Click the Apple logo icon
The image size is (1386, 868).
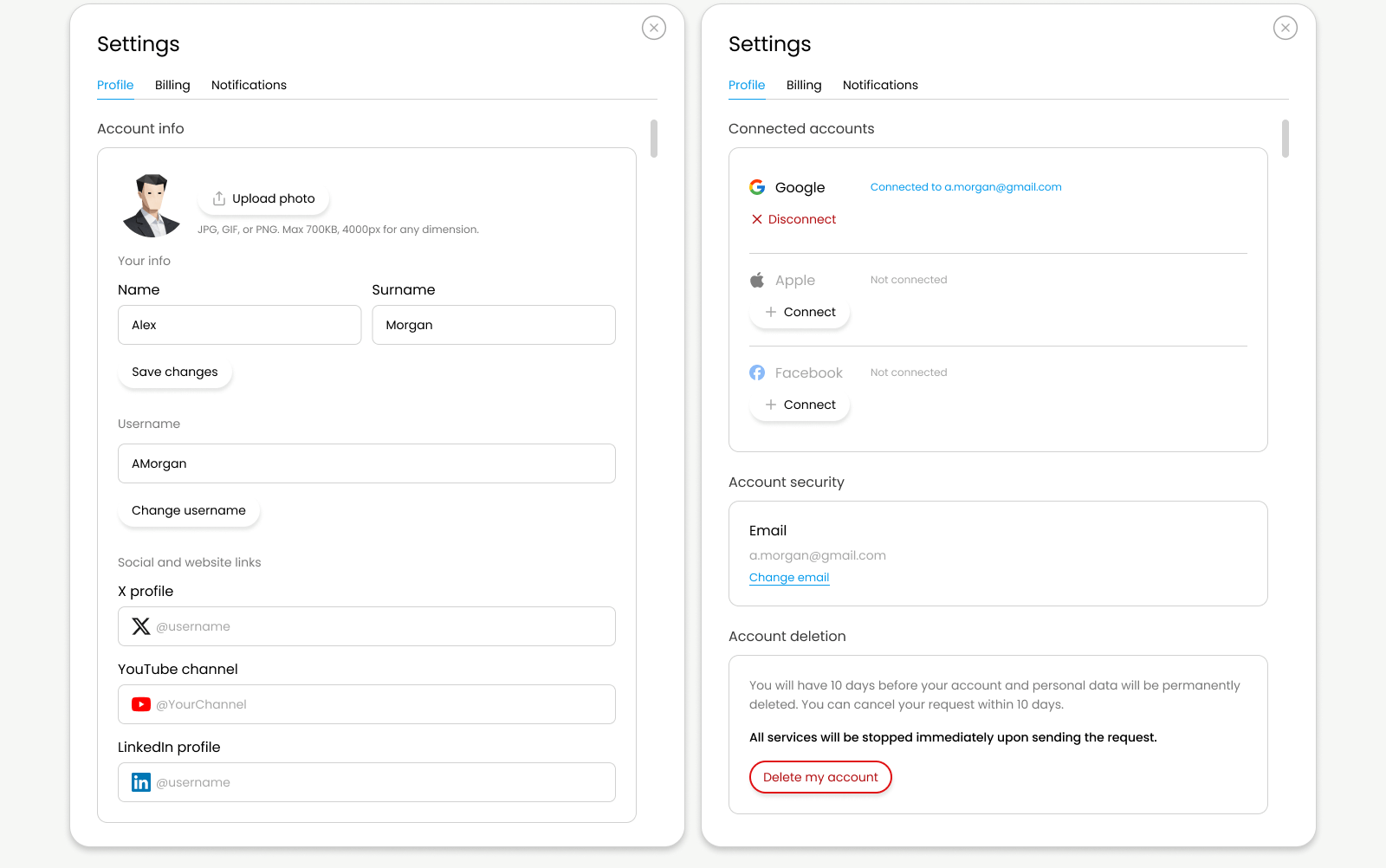(x=757, y=280)
